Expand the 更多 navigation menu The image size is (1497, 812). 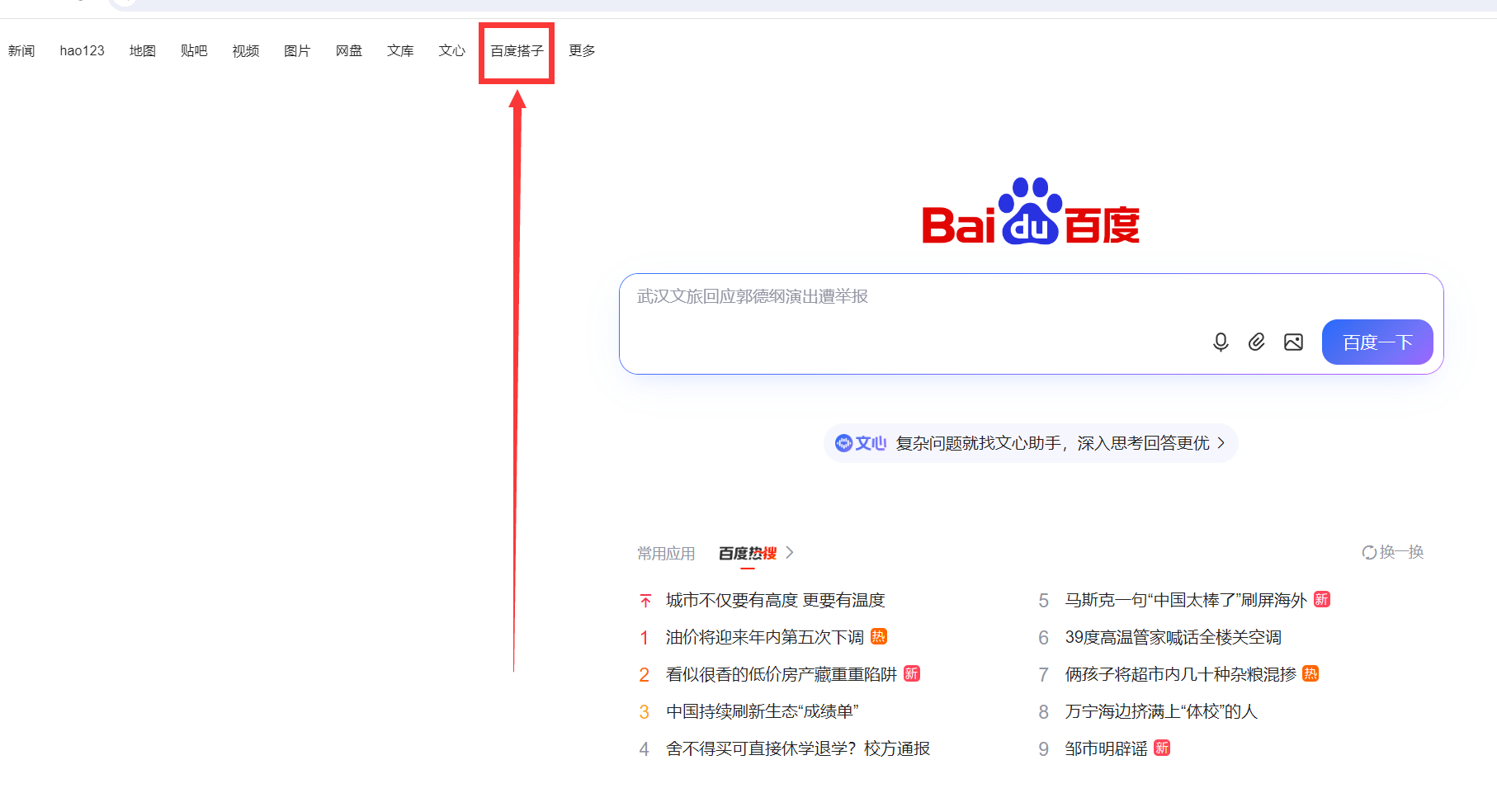click(x=582, y=51)
